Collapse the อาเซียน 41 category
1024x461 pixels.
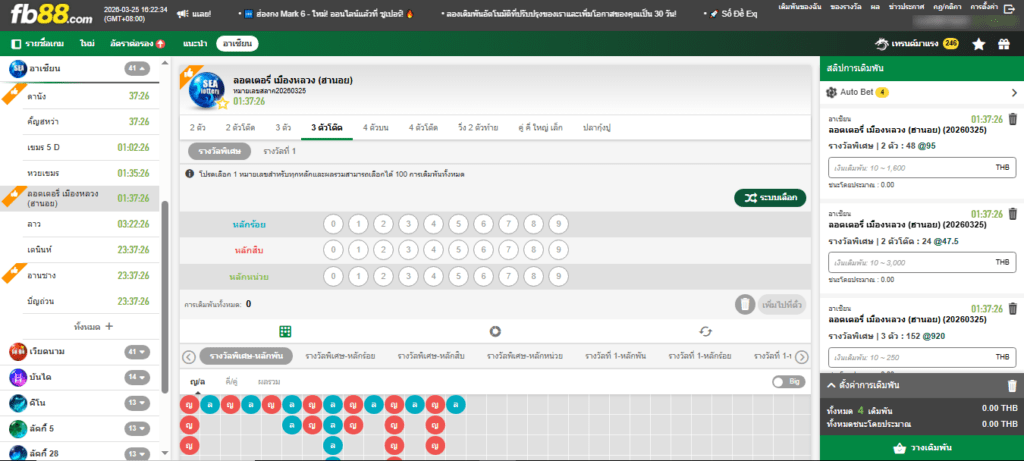[x=137, y=67]
